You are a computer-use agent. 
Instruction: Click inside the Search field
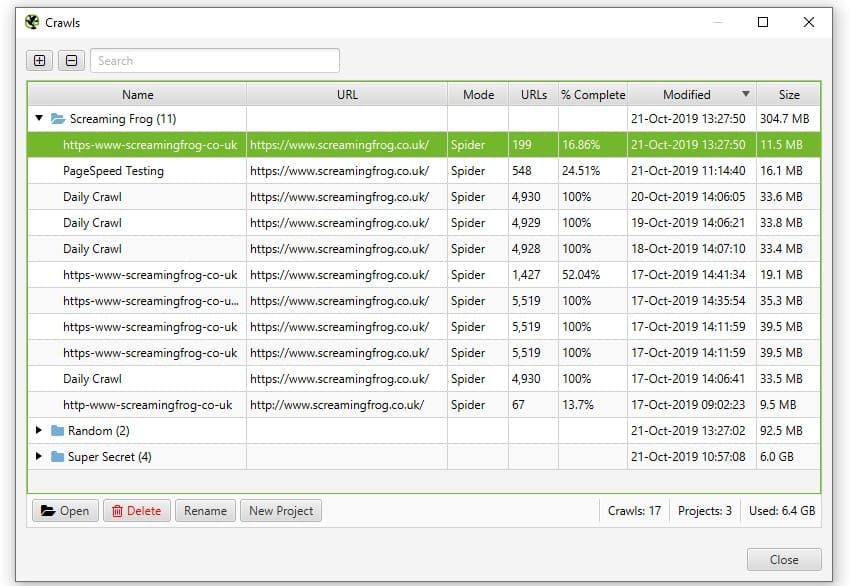[213, 60]
